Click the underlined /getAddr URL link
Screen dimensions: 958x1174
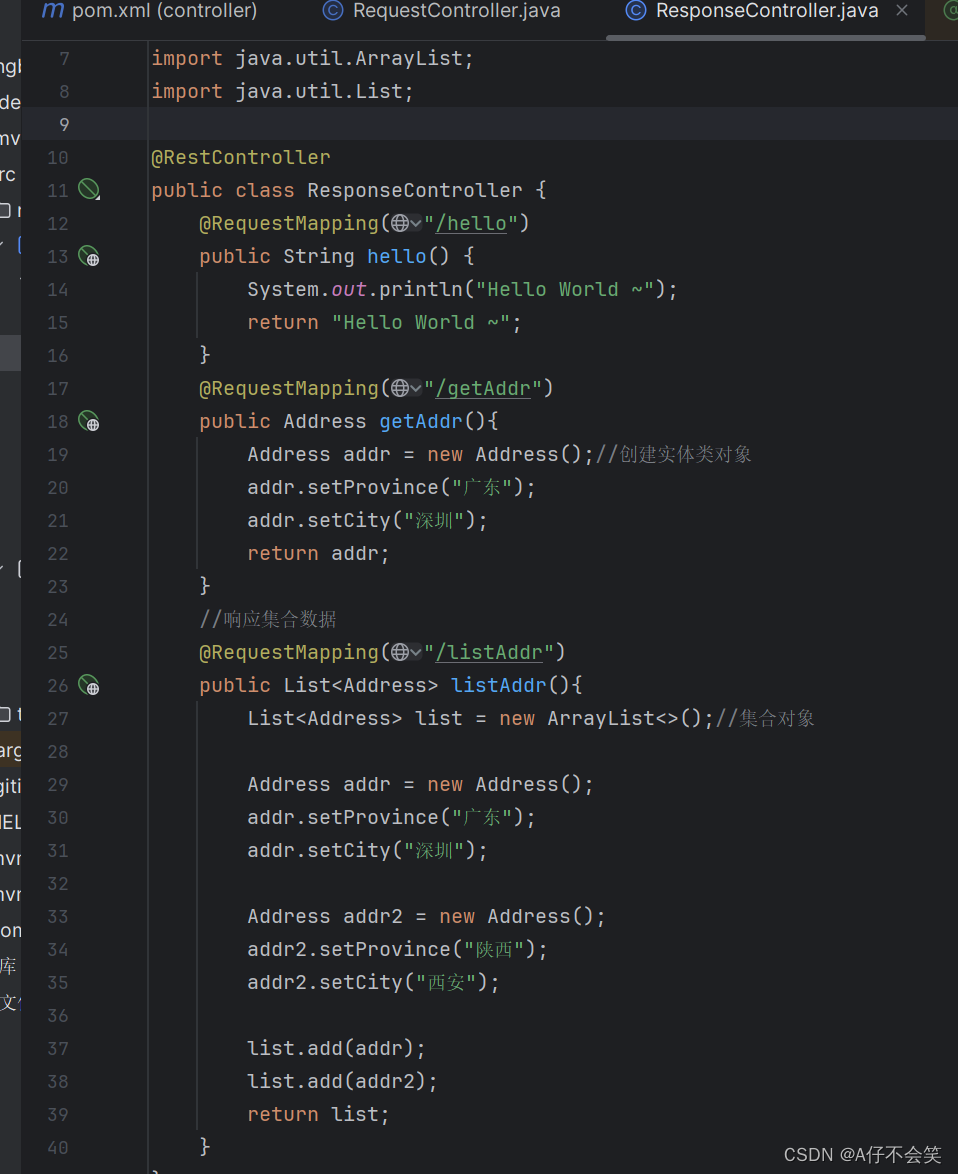(x=484, y=388)
